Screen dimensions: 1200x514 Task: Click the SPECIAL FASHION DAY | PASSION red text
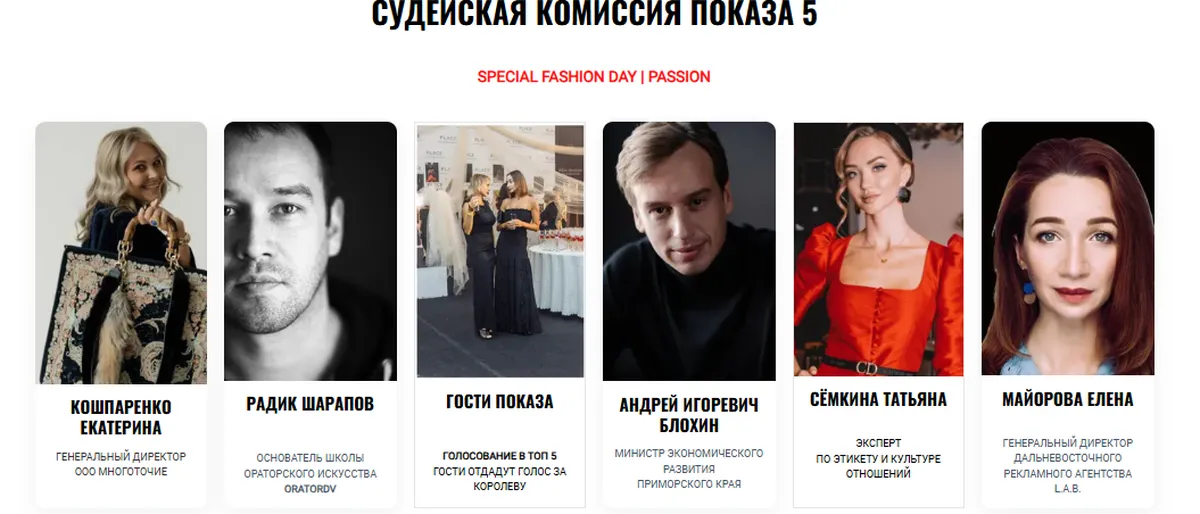[594, 76]
